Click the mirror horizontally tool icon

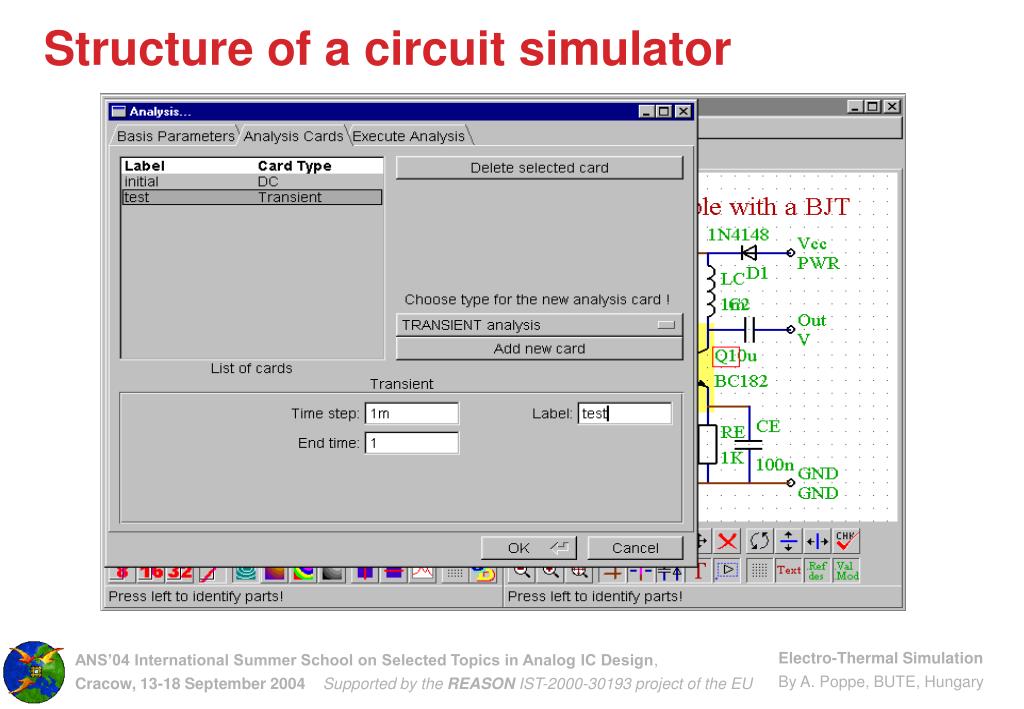point(817,541)
